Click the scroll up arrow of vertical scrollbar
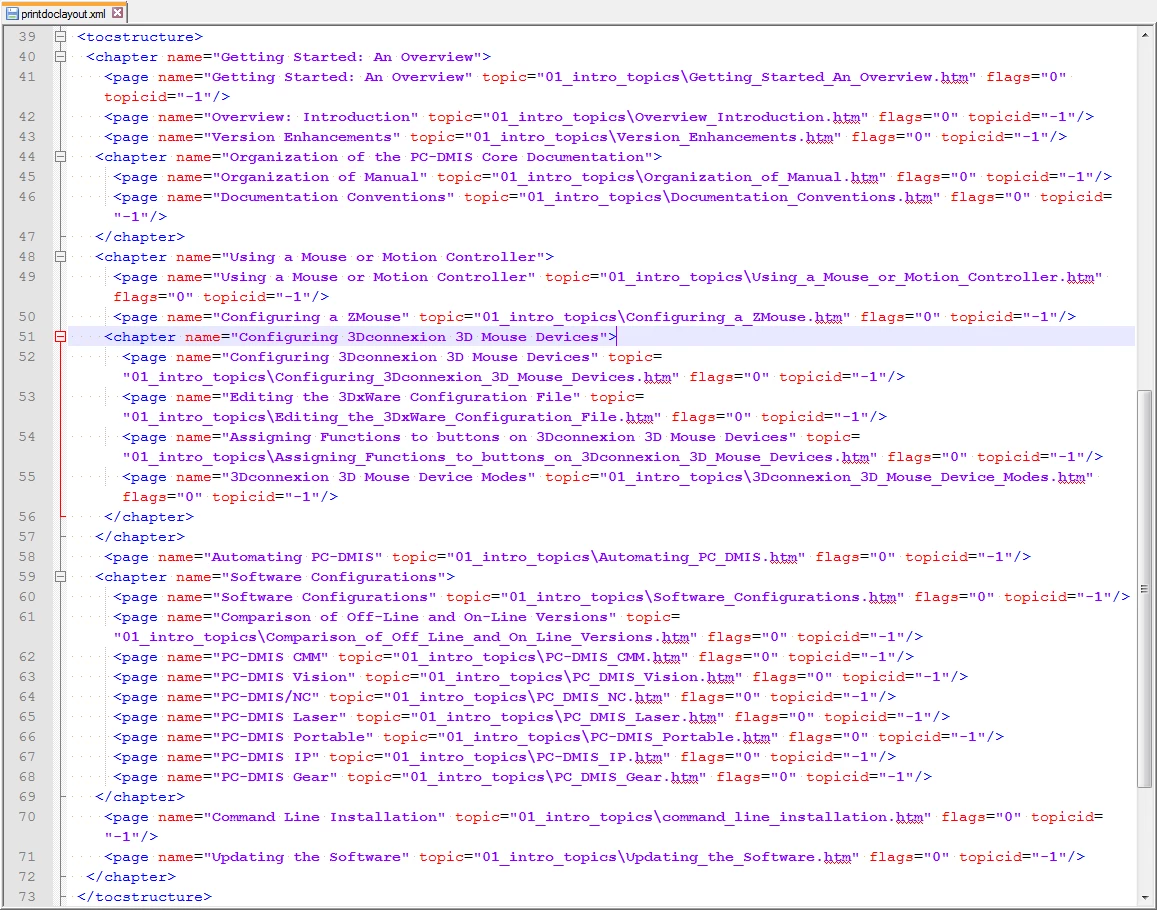This screenshot has width=1157, height=910. (x=1144, y=34)
